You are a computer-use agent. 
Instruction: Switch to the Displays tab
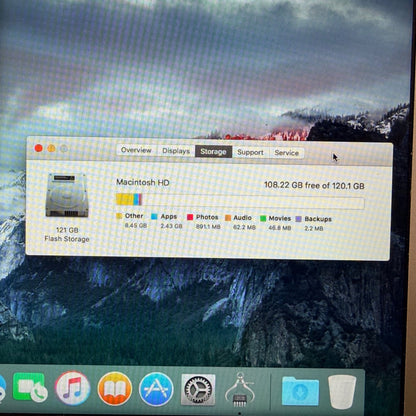(176, 151)
